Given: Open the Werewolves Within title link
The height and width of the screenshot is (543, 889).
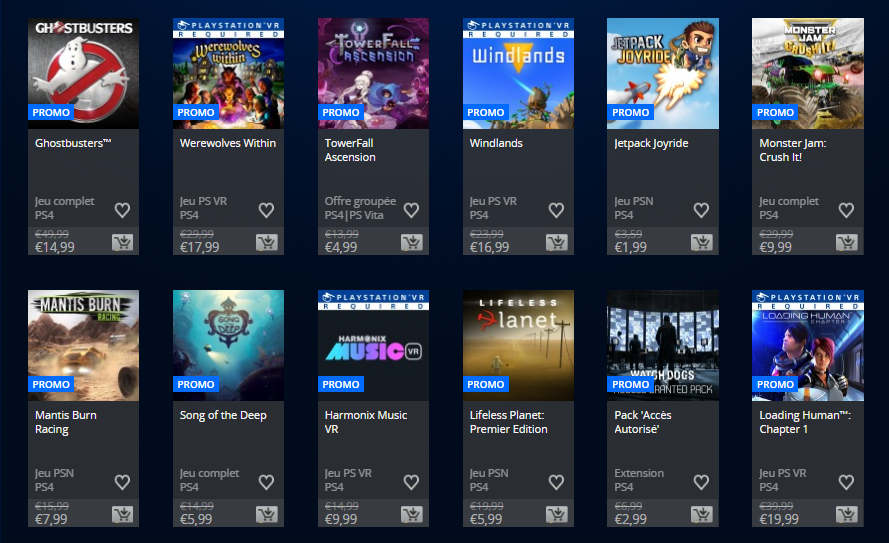Looking at the screenshot, I should pyautogui.click(x=228, y=143).
